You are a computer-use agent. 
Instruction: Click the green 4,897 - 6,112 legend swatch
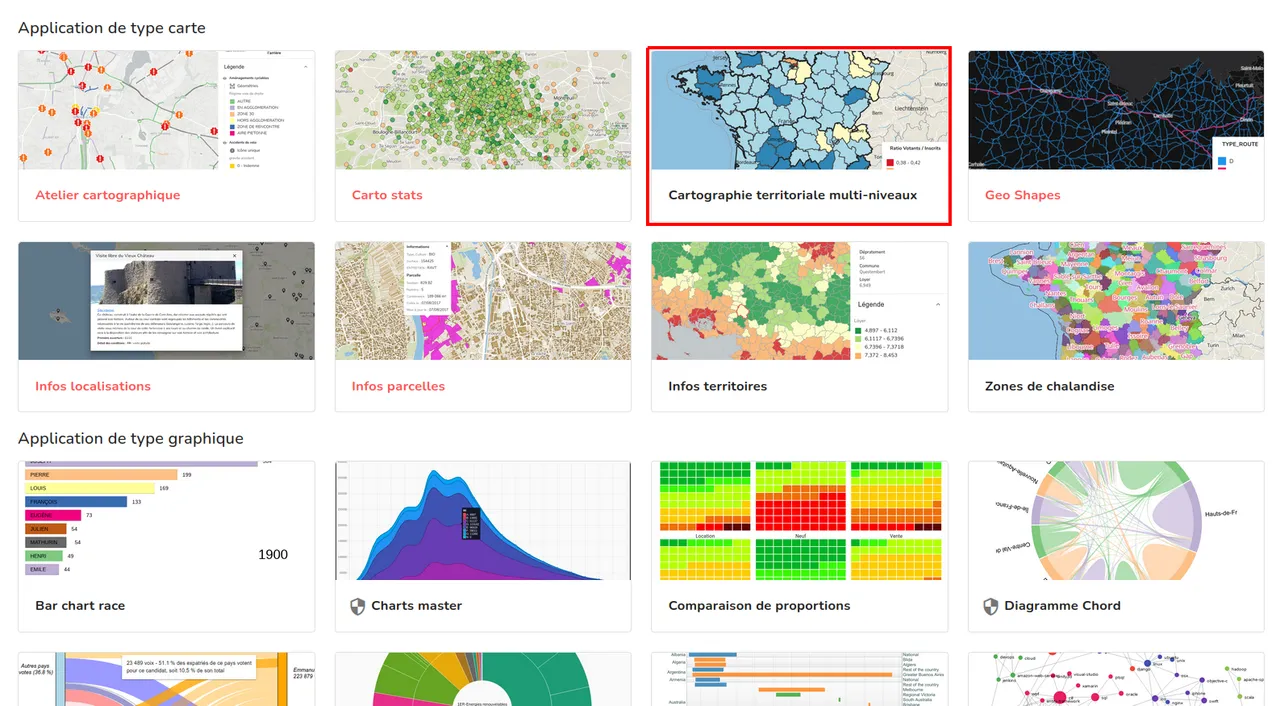tap(859, 329)
